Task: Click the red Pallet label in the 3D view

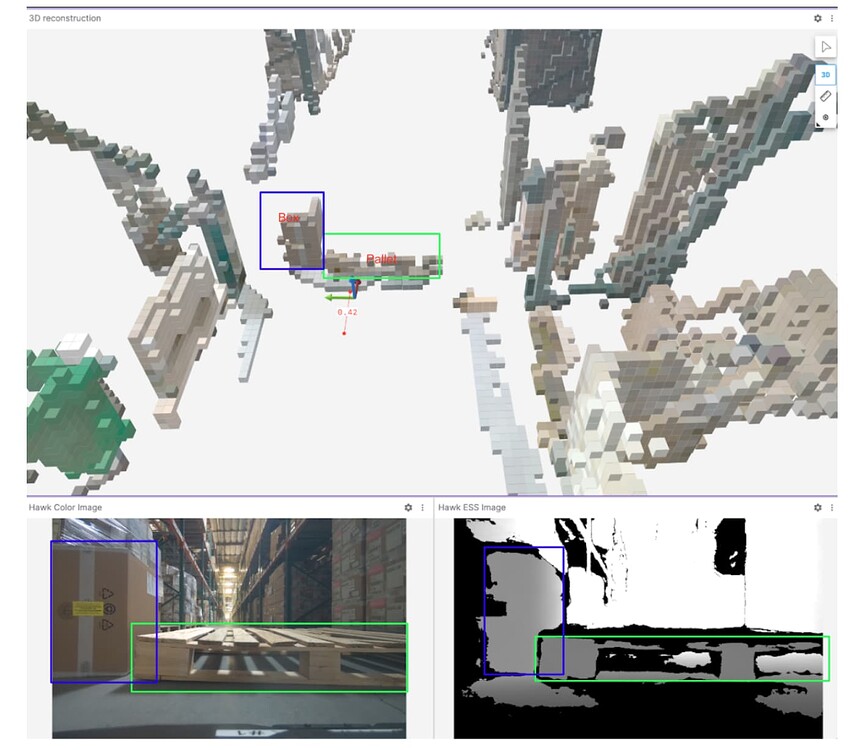Action: tap(382, 258)
